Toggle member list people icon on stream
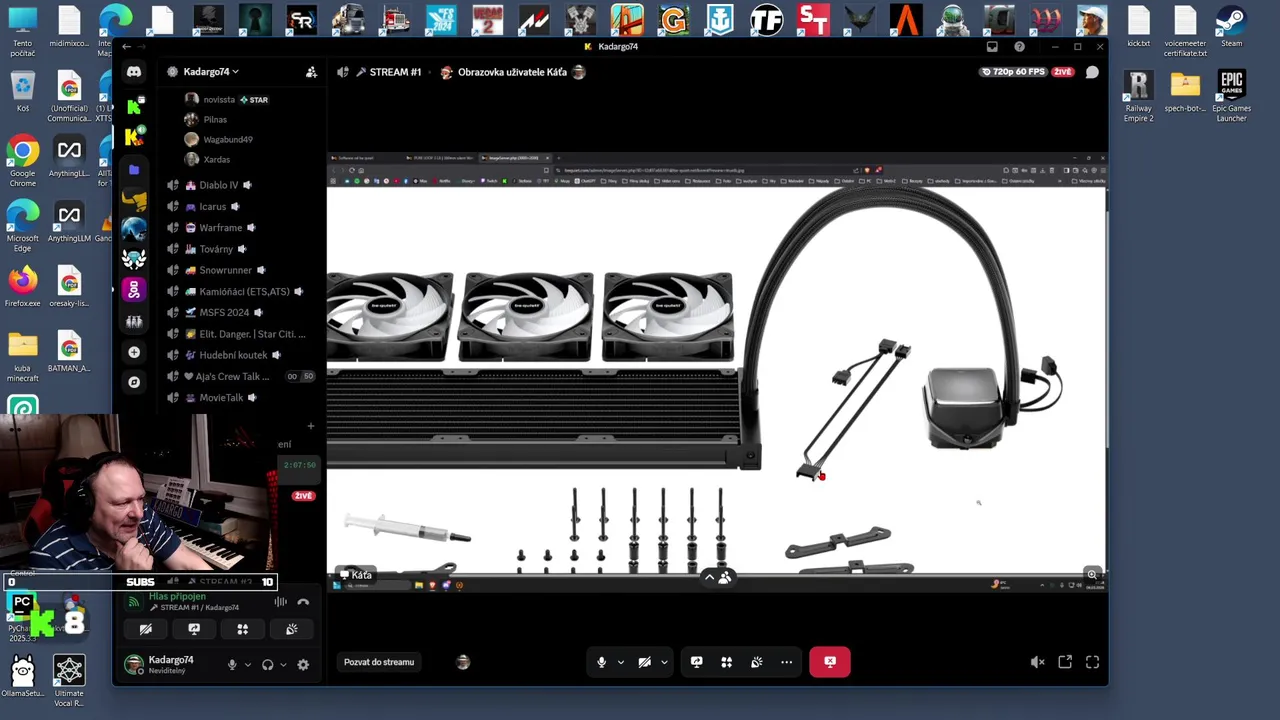Image resolution: width=1280 pixels, height=720 pixels. 725,578
